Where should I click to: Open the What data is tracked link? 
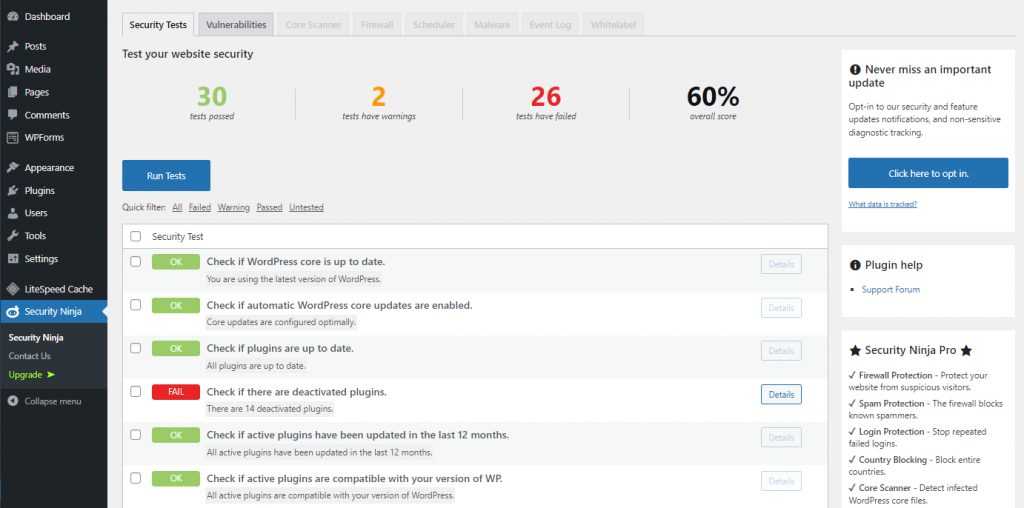[882, 204]
